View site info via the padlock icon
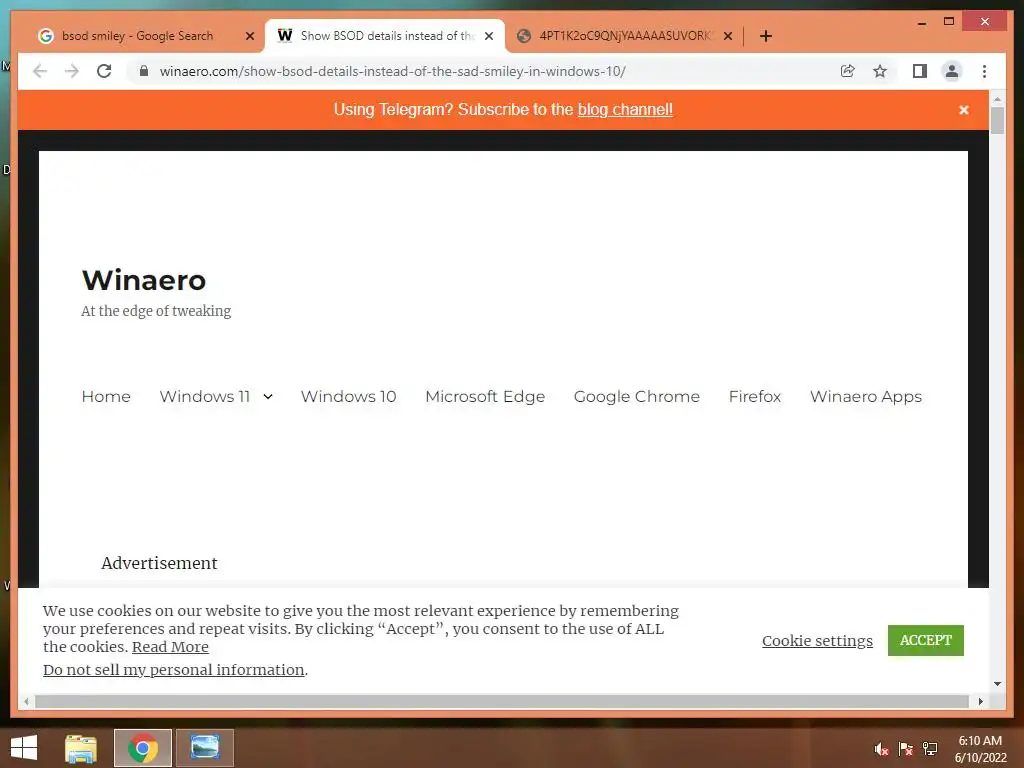The image size is (1024, 768). tap(144, 71)
